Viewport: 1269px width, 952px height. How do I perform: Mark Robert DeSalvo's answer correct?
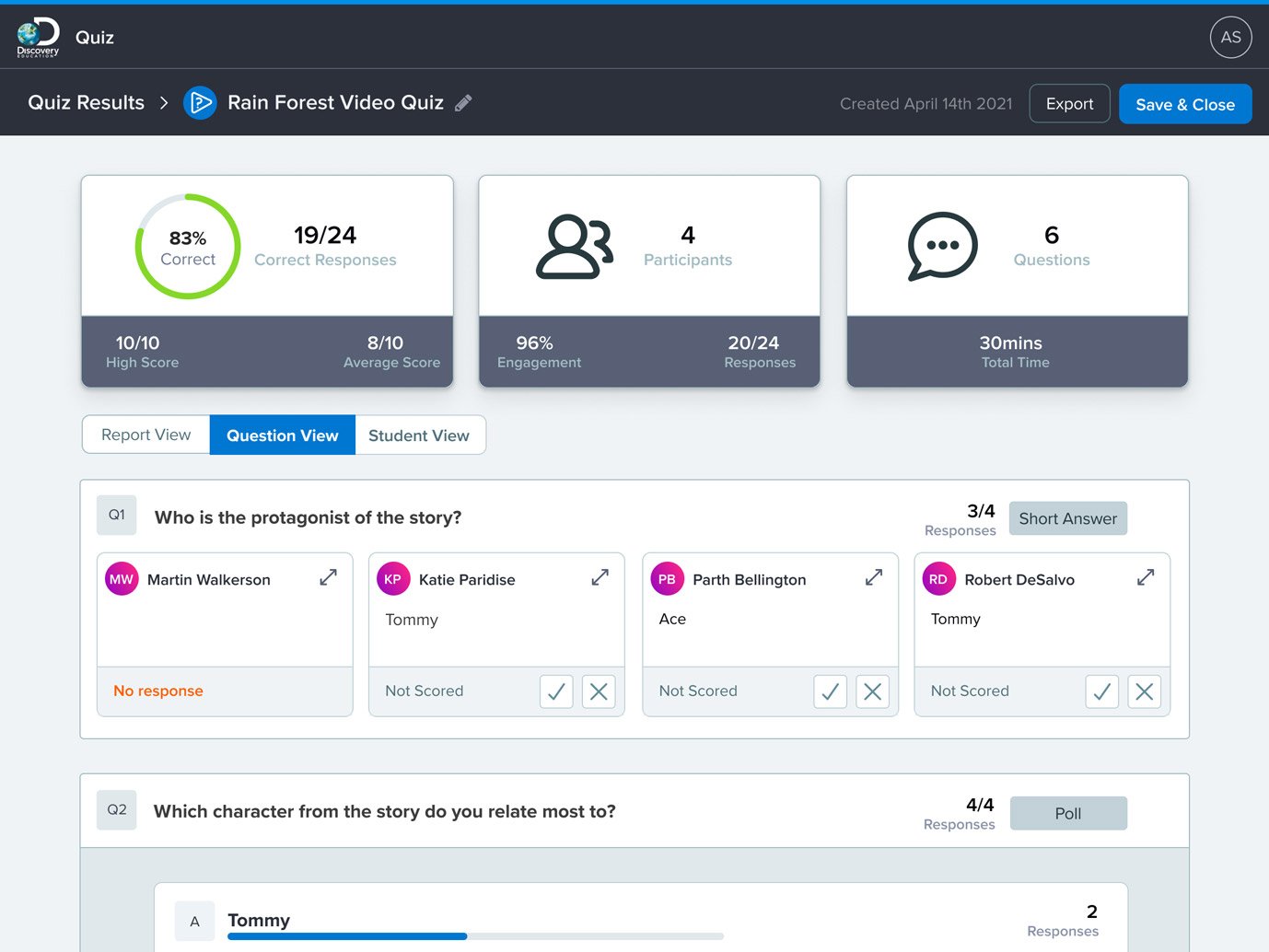point(1101,691)
